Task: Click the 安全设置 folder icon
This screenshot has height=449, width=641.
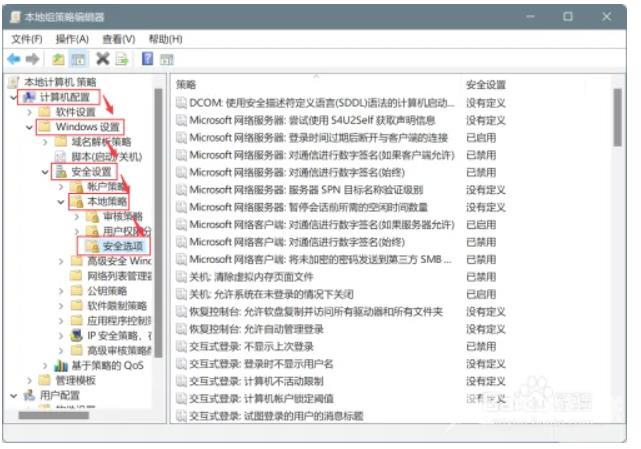Action: pyautogui.click(x=61, y=172)
